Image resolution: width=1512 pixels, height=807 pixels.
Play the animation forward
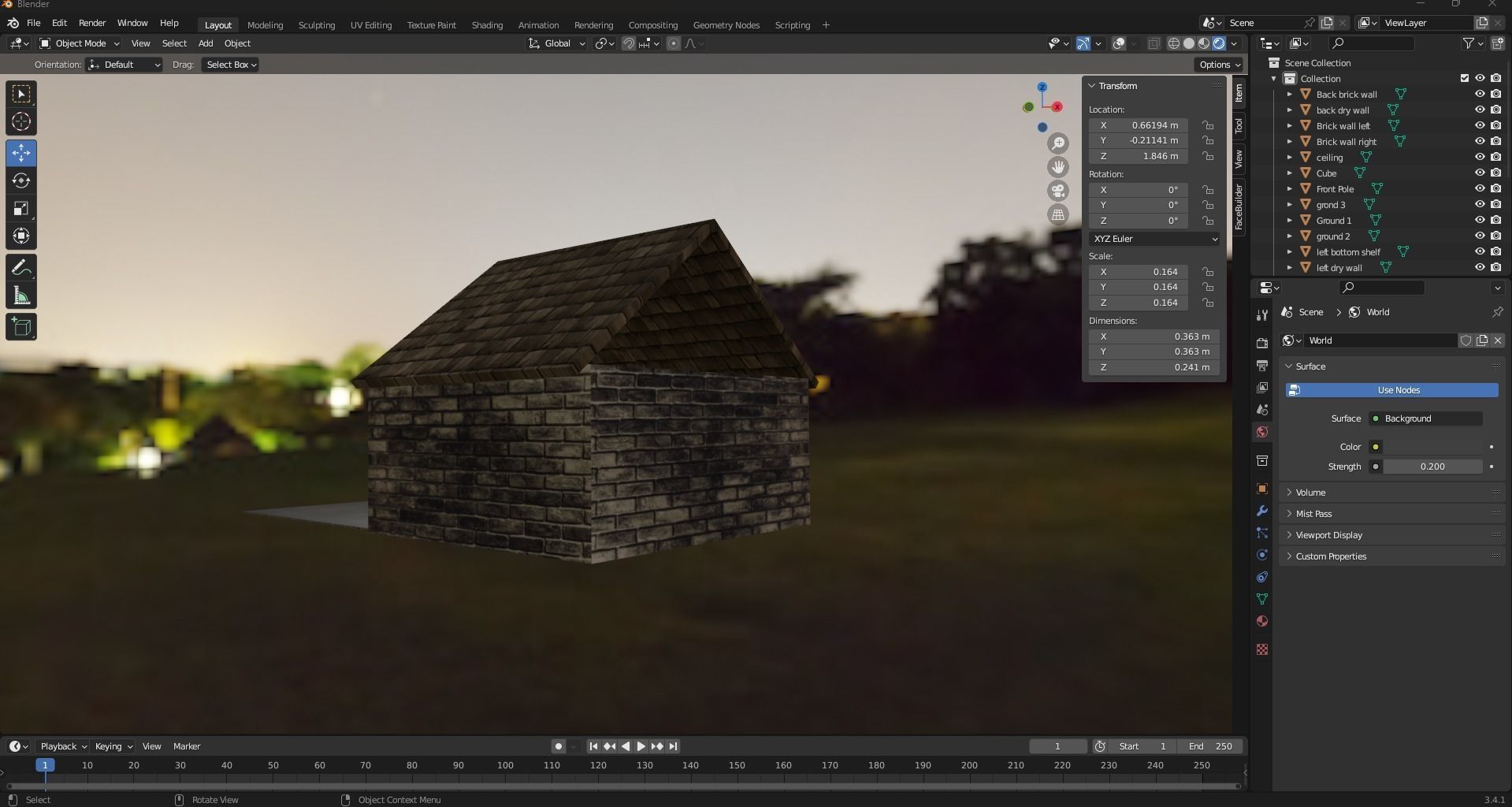pyautogui.click(x=641, y=746)
